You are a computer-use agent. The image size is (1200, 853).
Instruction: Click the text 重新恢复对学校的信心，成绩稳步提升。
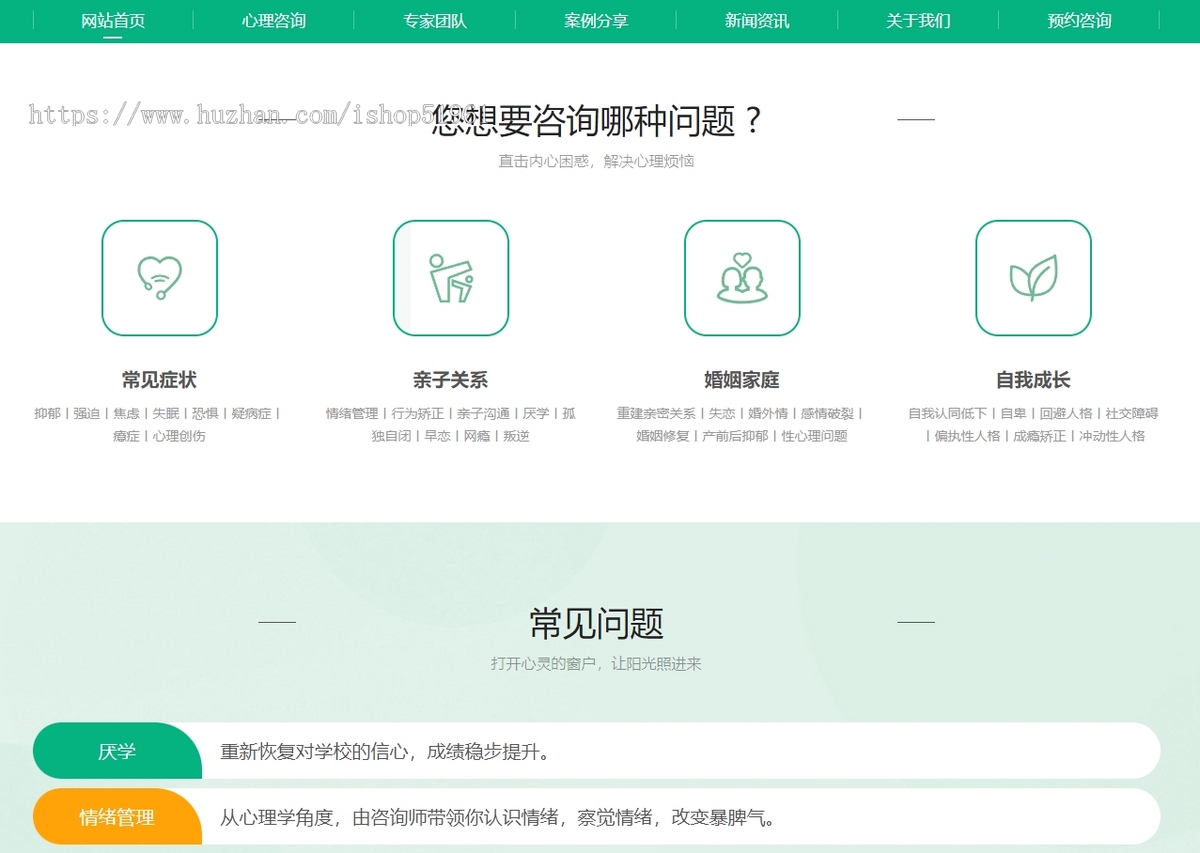coord(385,752)
